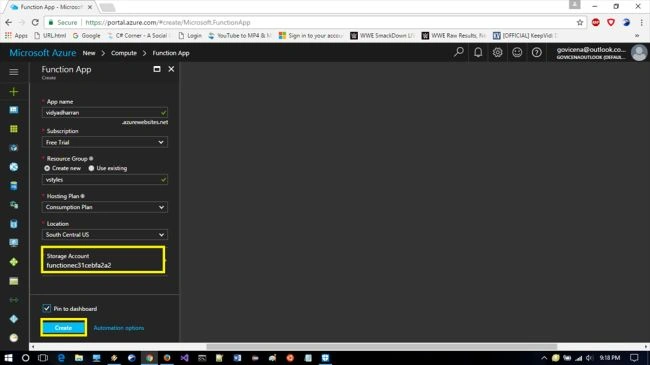Maximize the Function App blade
The width and height of the screenshot is (650, 365).
point(157,69)
